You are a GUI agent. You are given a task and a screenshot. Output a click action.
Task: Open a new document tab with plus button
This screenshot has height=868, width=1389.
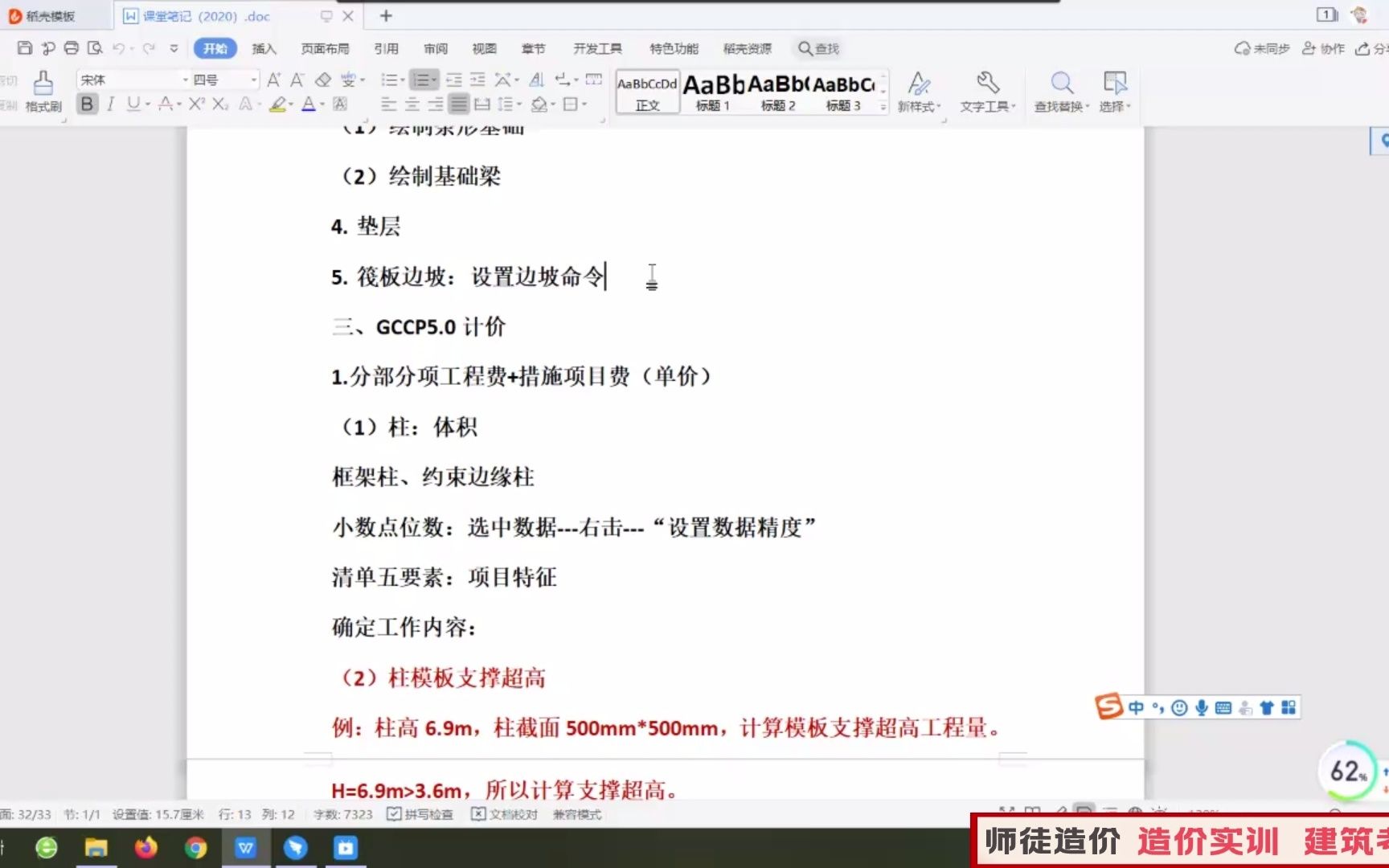coord(386,15)
